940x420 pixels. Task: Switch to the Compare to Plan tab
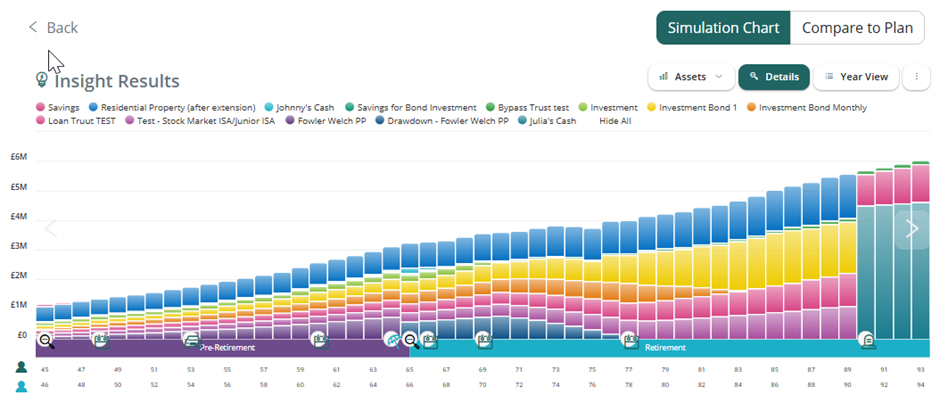click(857, 28)
